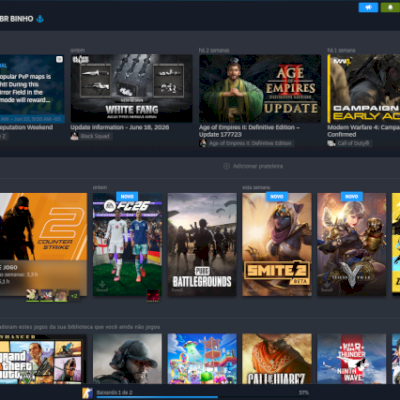Click the 'esta semana' shelf label
This screenshot has height=400, width=400.
(x=256, y=187)
